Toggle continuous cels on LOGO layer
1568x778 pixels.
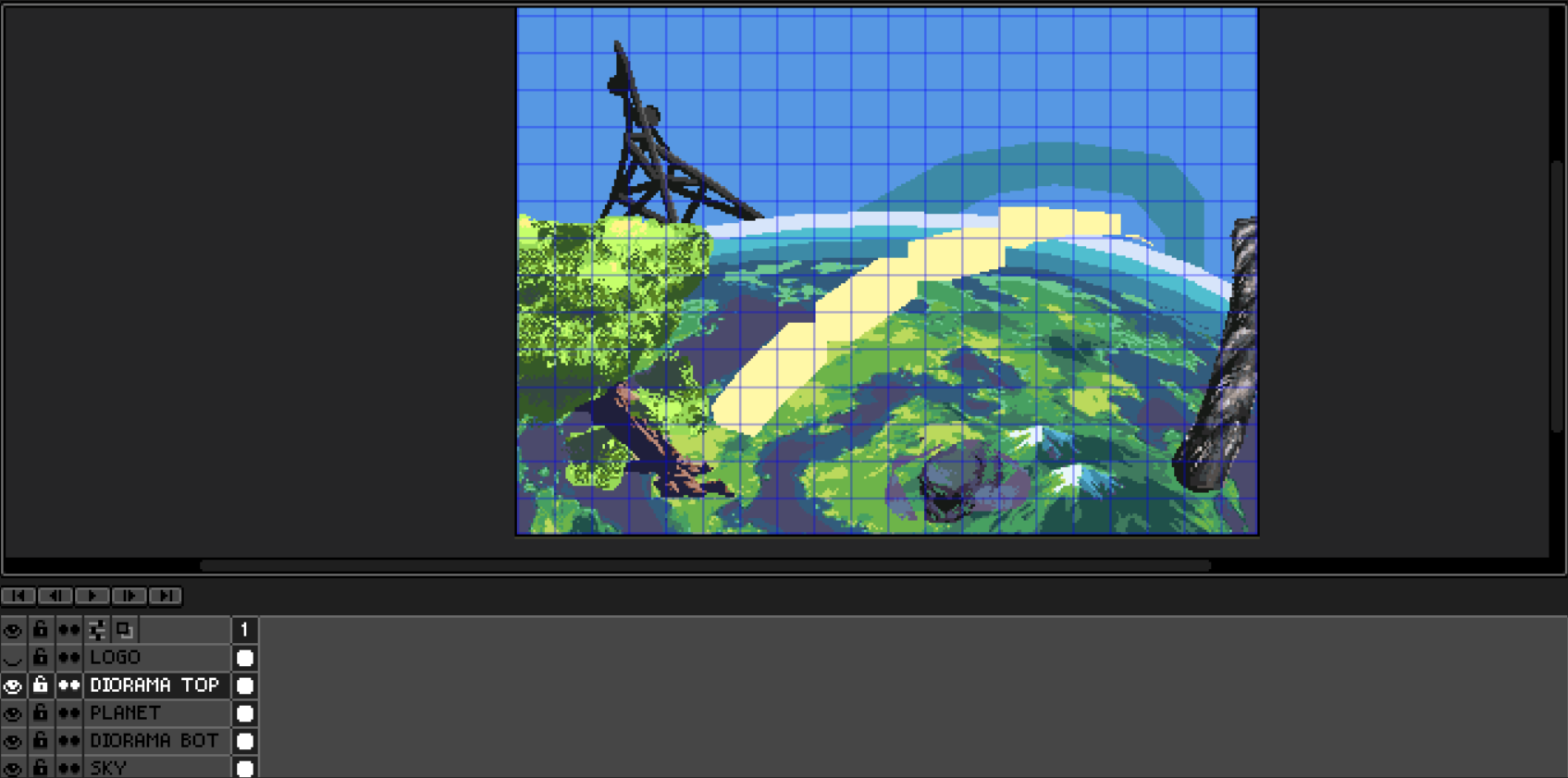(x=68, y=658)
